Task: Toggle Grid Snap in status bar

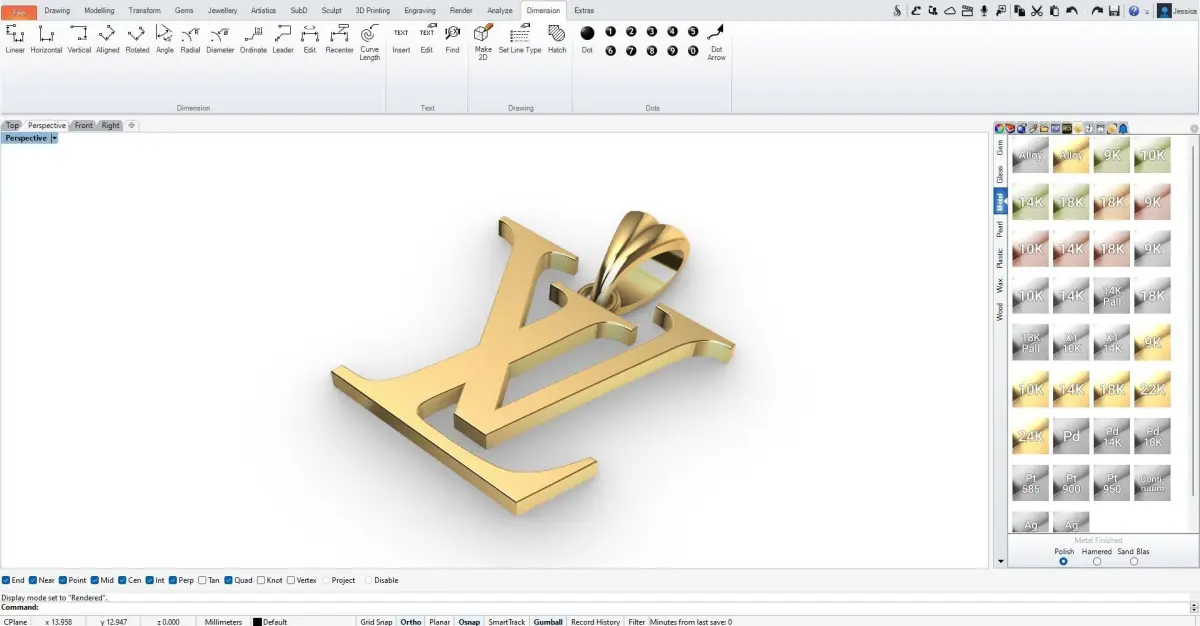Action: click(x=376, y=622)
